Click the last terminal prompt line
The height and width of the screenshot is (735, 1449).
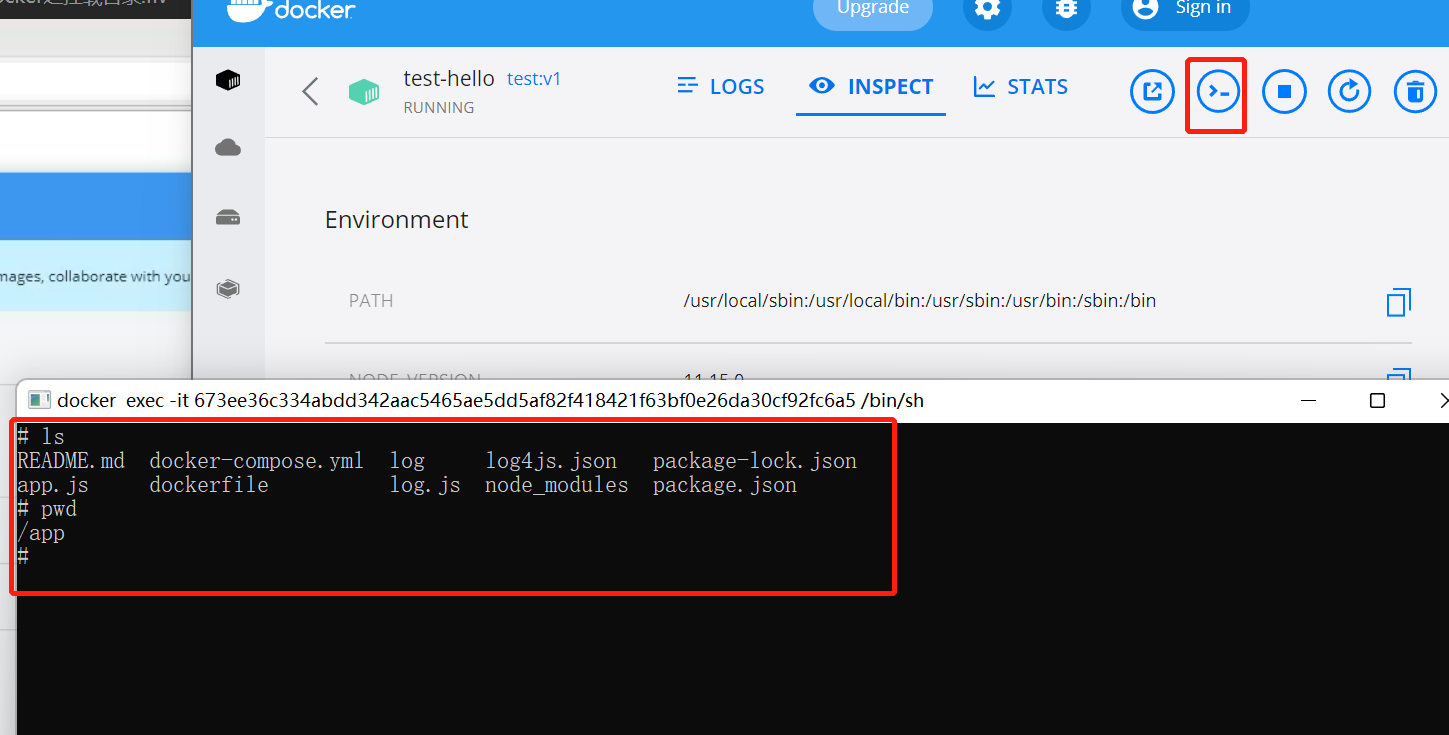click(x=23, y=557)
